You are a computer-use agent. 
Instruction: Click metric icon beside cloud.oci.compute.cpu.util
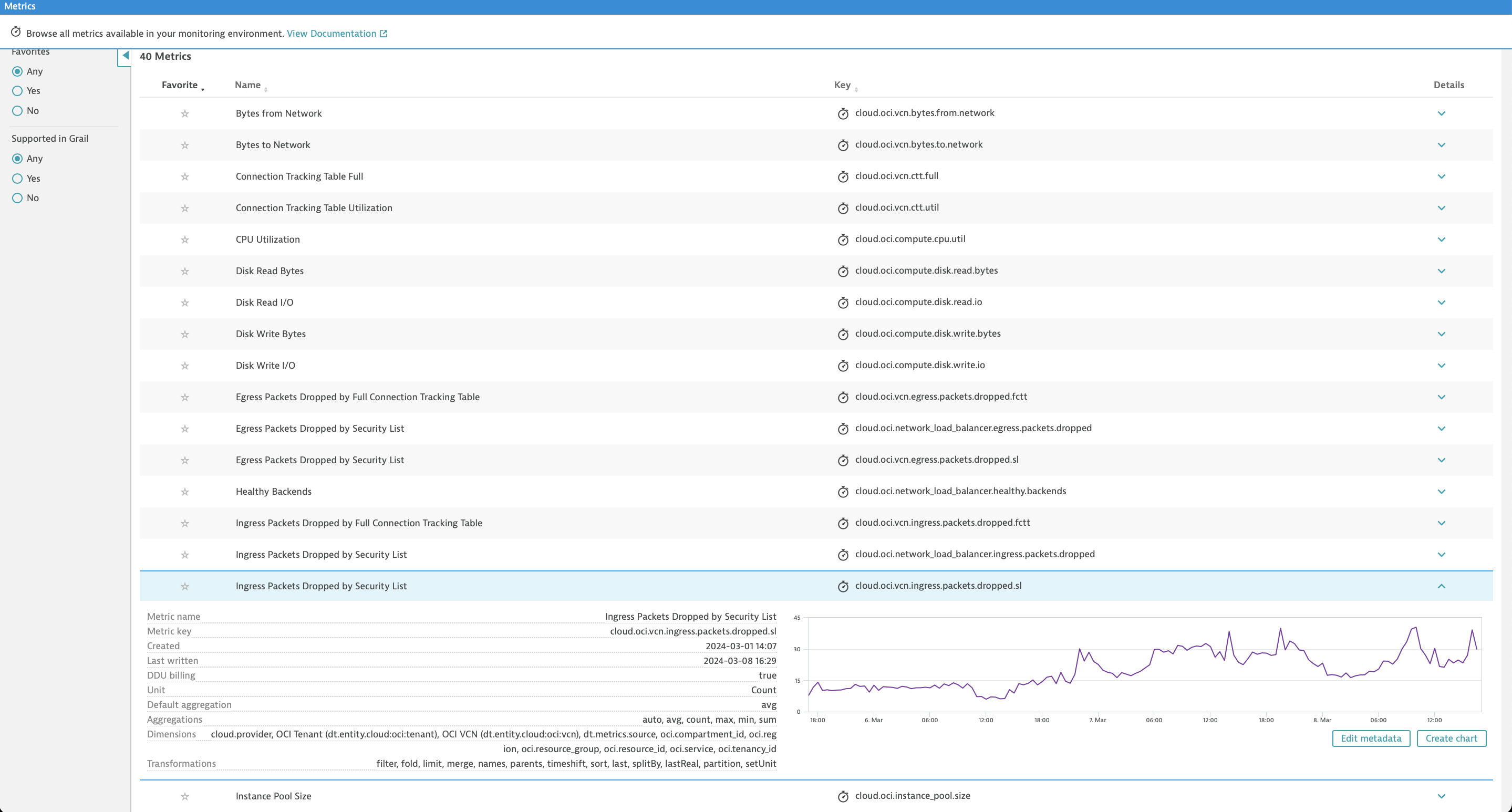tap(843, 240)
